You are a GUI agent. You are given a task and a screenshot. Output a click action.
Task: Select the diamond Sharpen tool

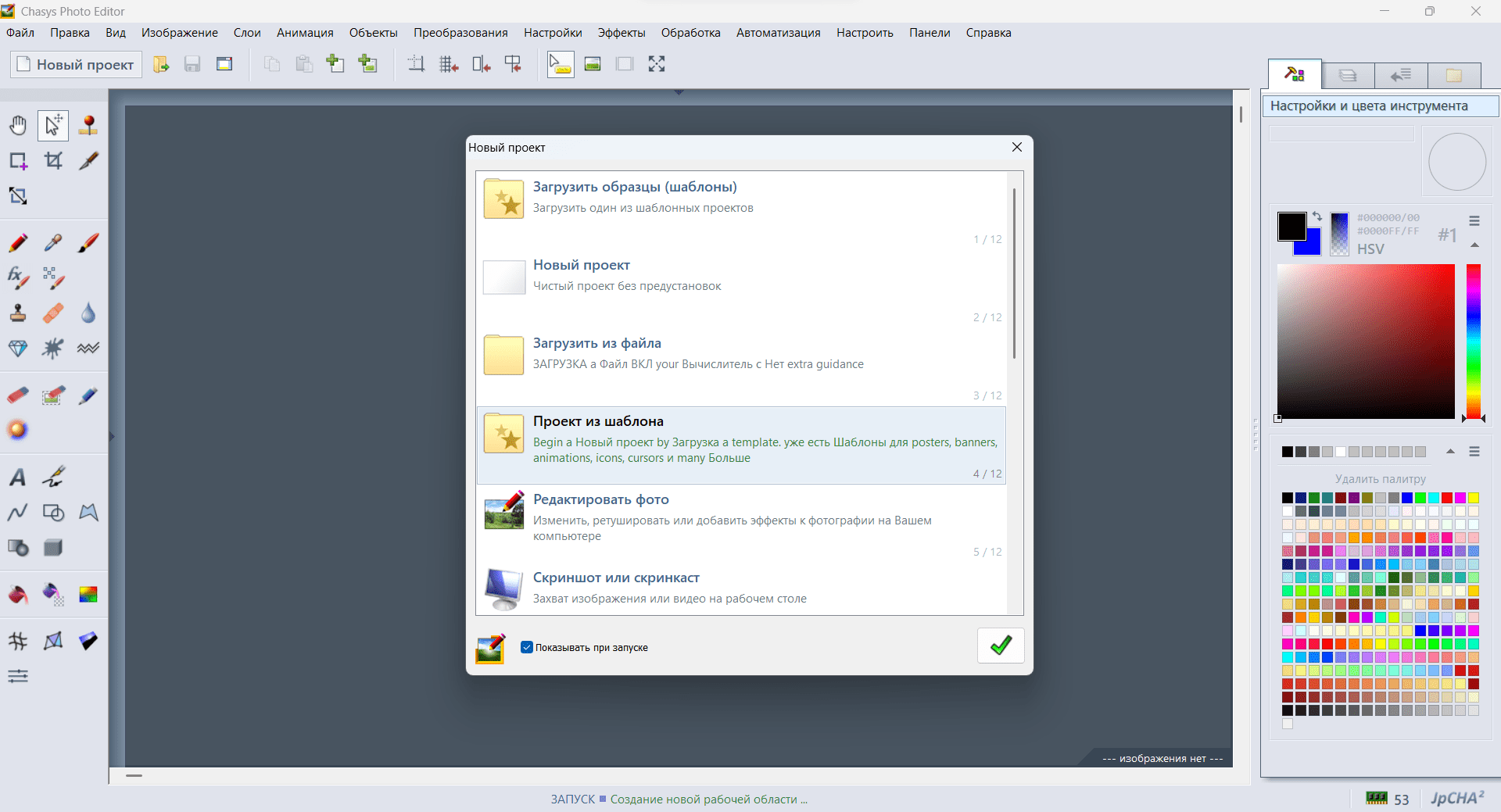pyautogui.click(x=18, y=349)
